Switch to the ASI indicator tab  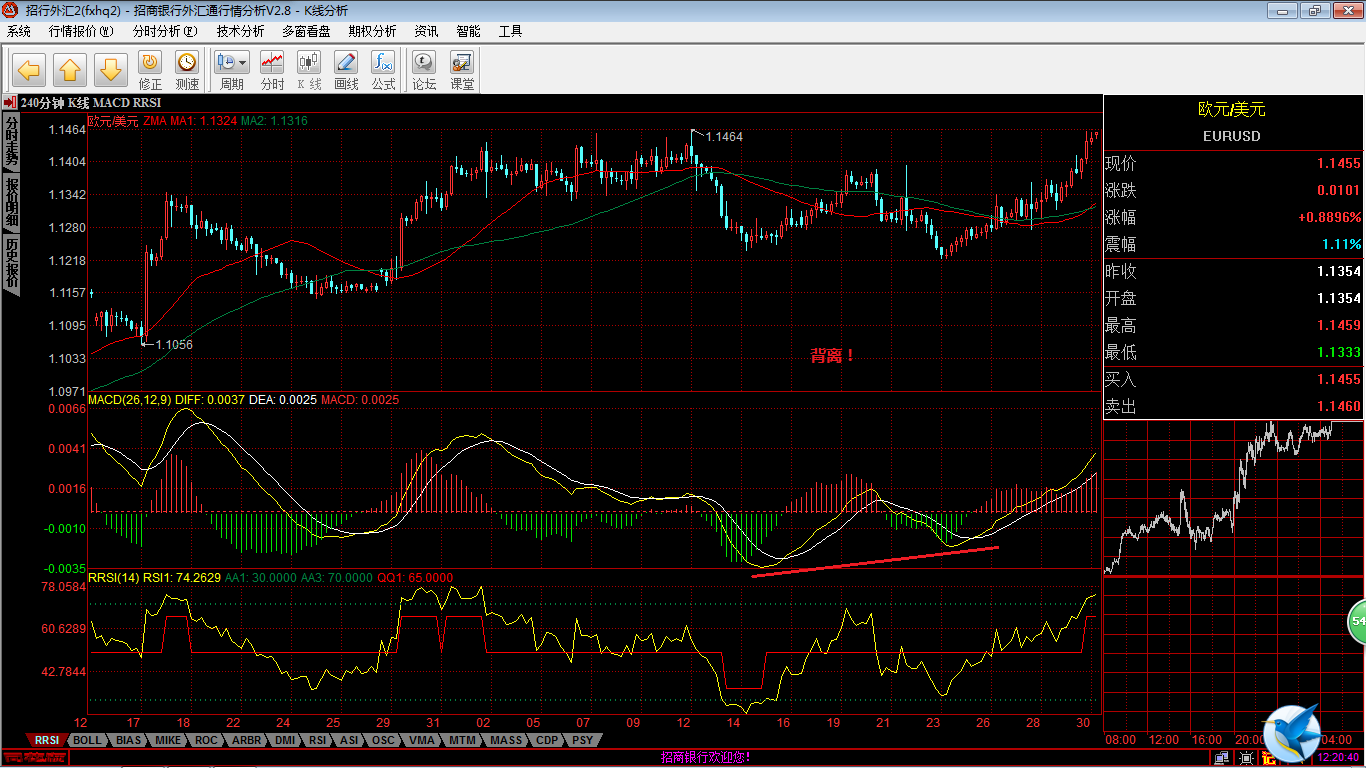(x=349, y=740)
